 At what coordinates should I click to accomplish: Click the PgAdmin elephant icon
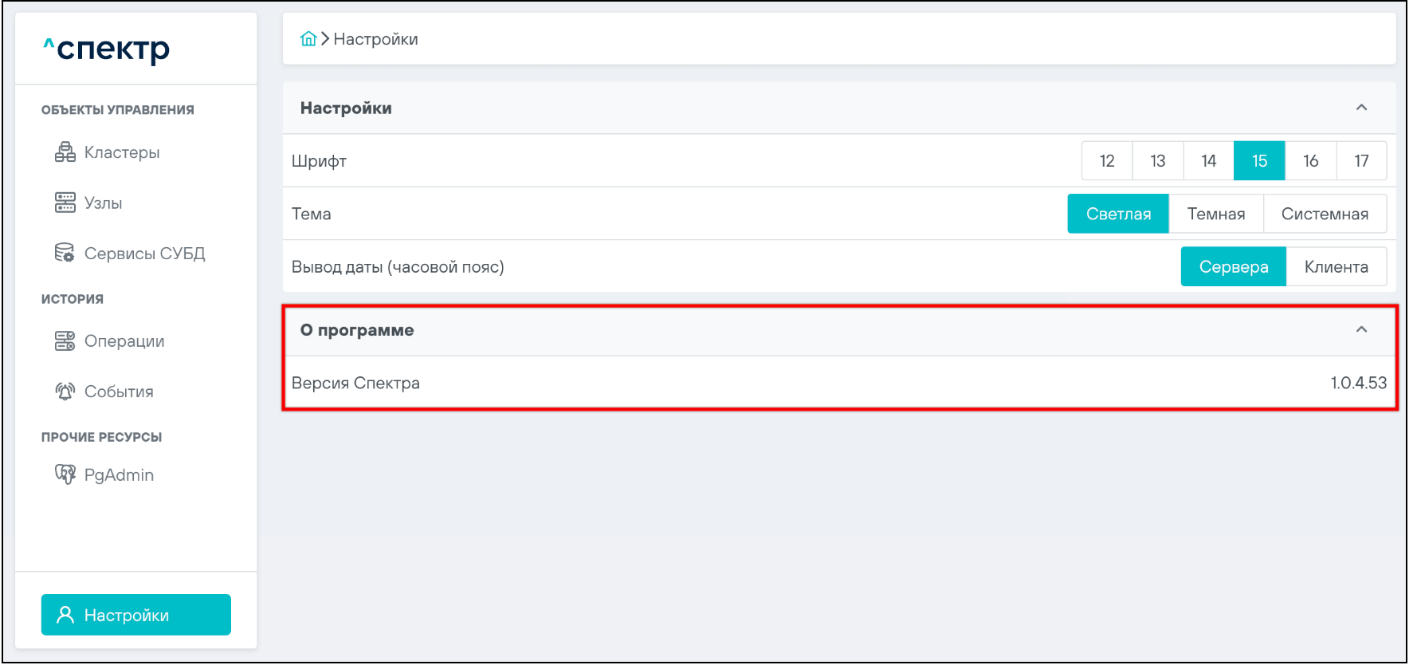pos(65,475)
